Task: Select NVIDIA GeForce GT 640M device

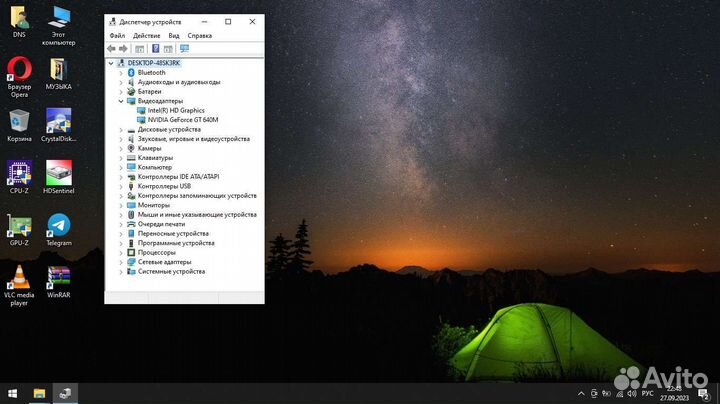Action: [182, 120]
